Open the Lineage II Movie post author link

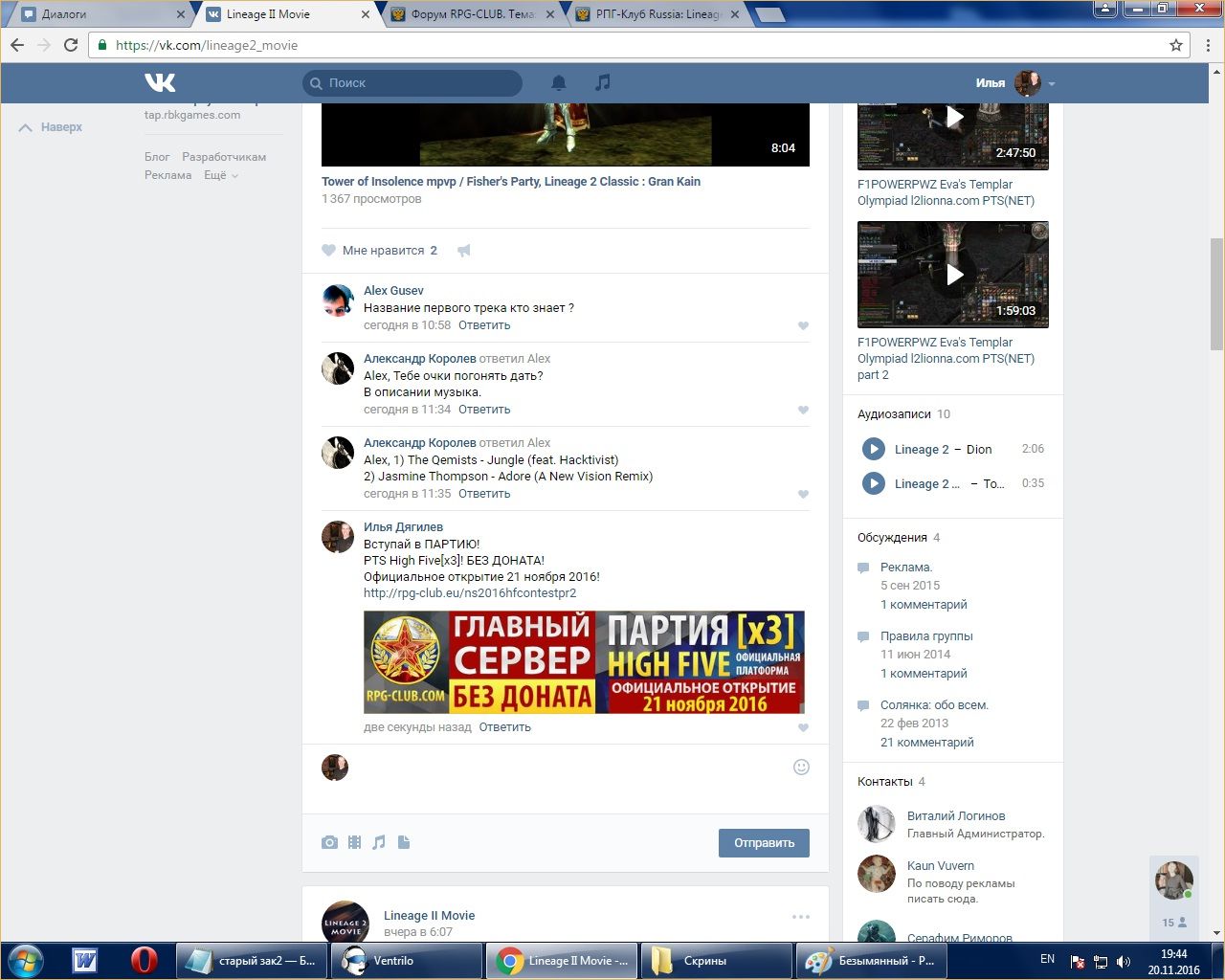click(x=429, y=916)
